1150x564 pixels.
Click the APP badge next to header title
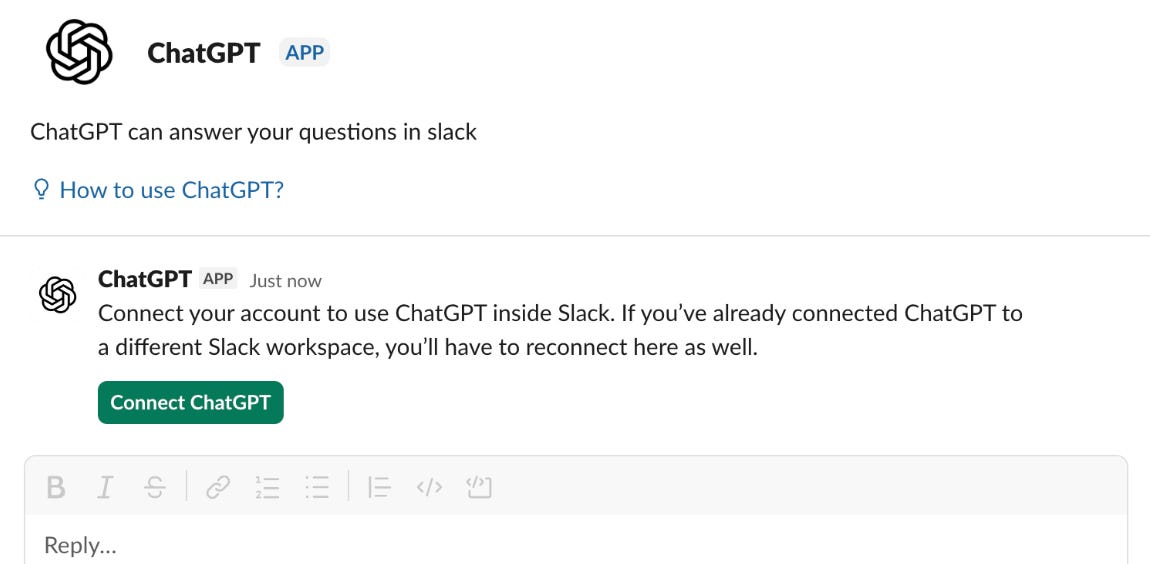[304, 53]
